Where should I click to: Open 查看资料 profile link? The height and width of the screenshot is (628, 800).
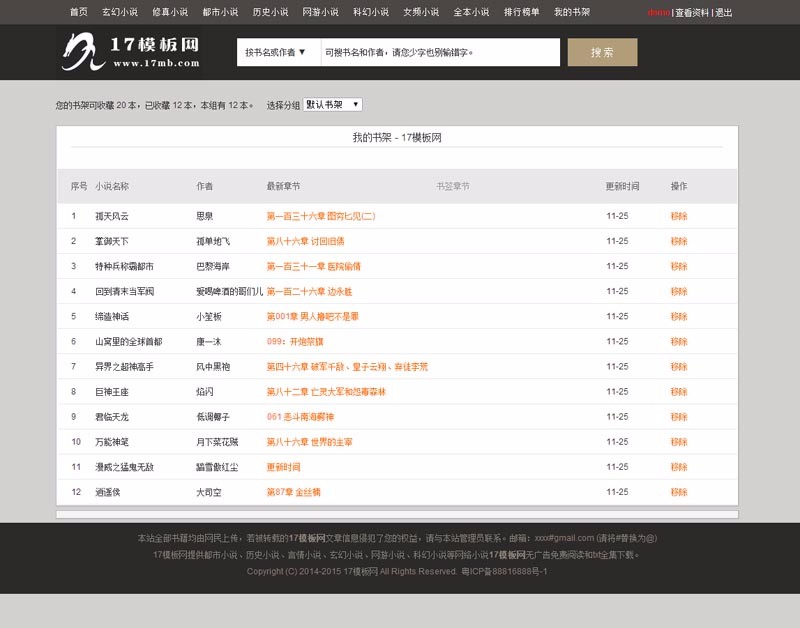[692, 12]
